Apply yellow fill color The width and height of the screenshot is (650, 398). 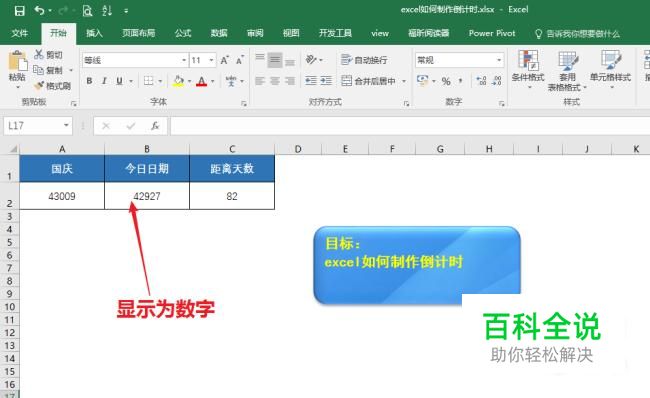click(x=178, y=81)
